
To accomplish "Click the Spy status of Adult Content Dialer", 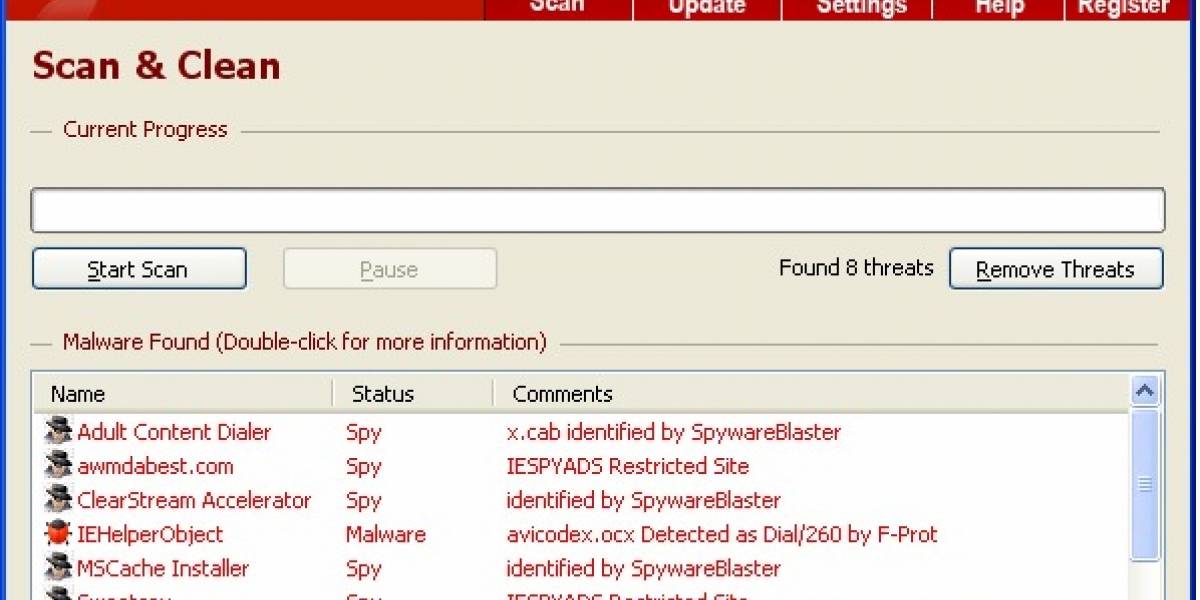I will 364,433.
